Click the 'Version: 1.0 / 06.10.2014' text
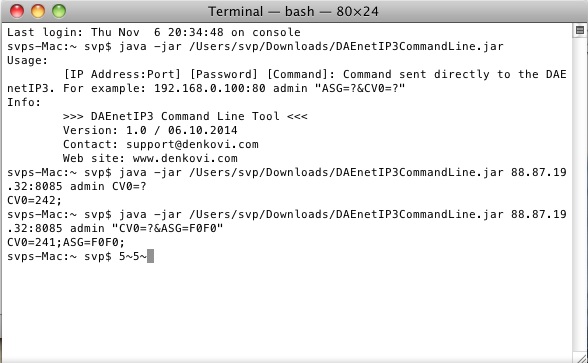Screen dimensions: 588x363 pos(150,130)
